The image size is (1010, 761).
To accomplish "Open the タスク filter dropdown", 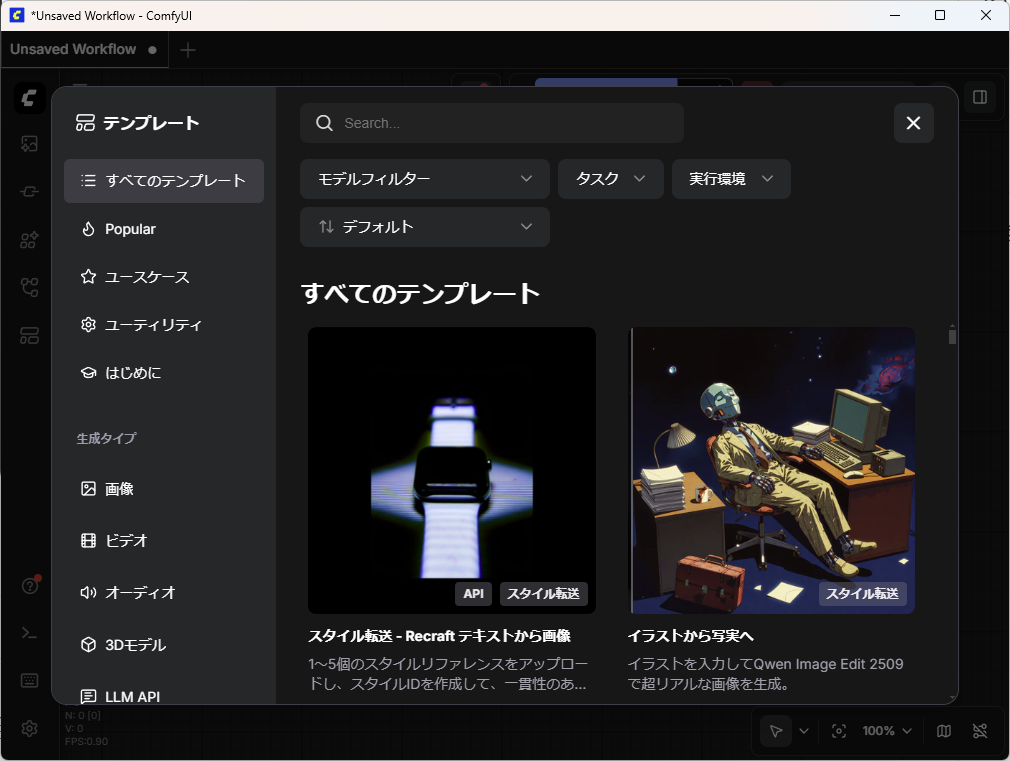I will coord(610,179).
